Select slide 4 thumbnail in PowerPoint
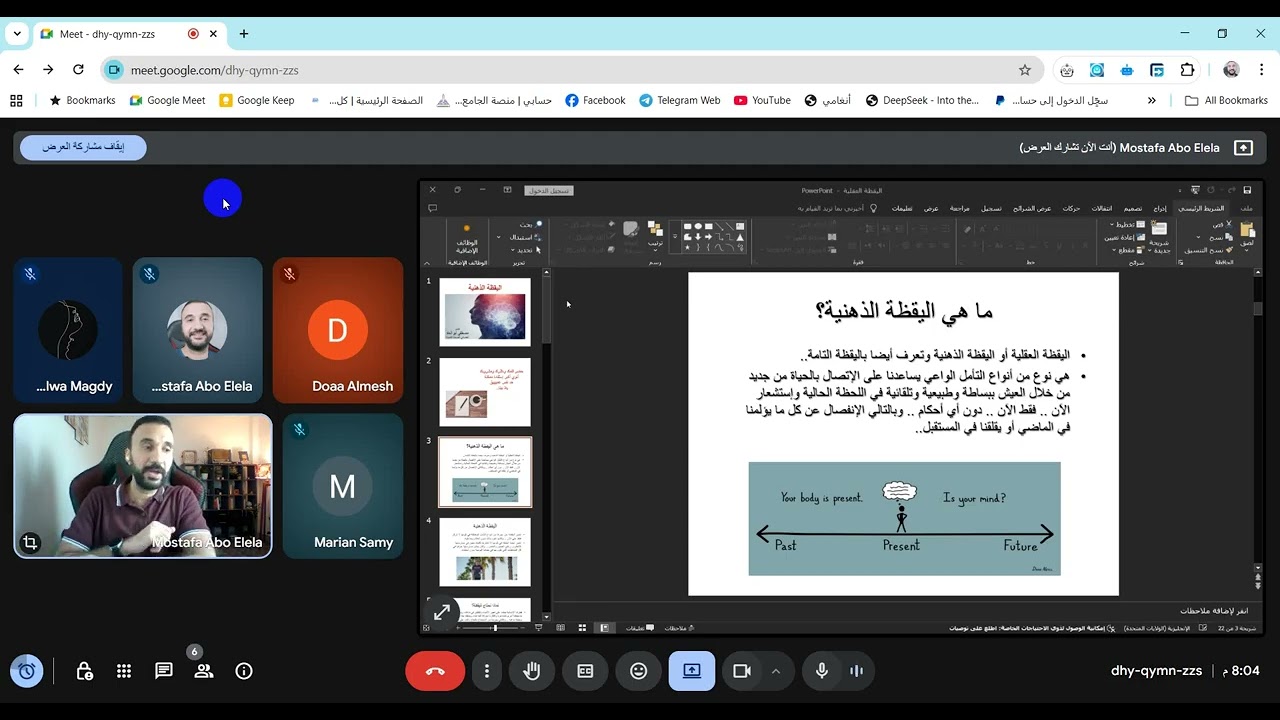This screenshot has width=1280, height=720. point(485,552)
